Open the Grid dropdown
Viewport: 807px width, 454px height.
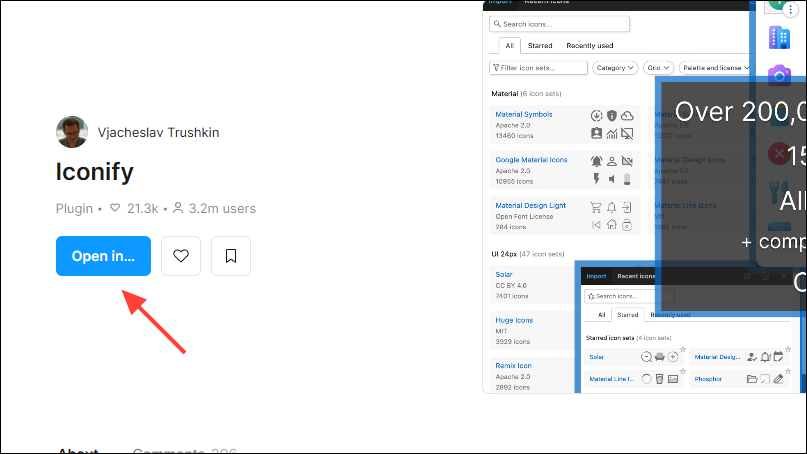coord(658,68)
